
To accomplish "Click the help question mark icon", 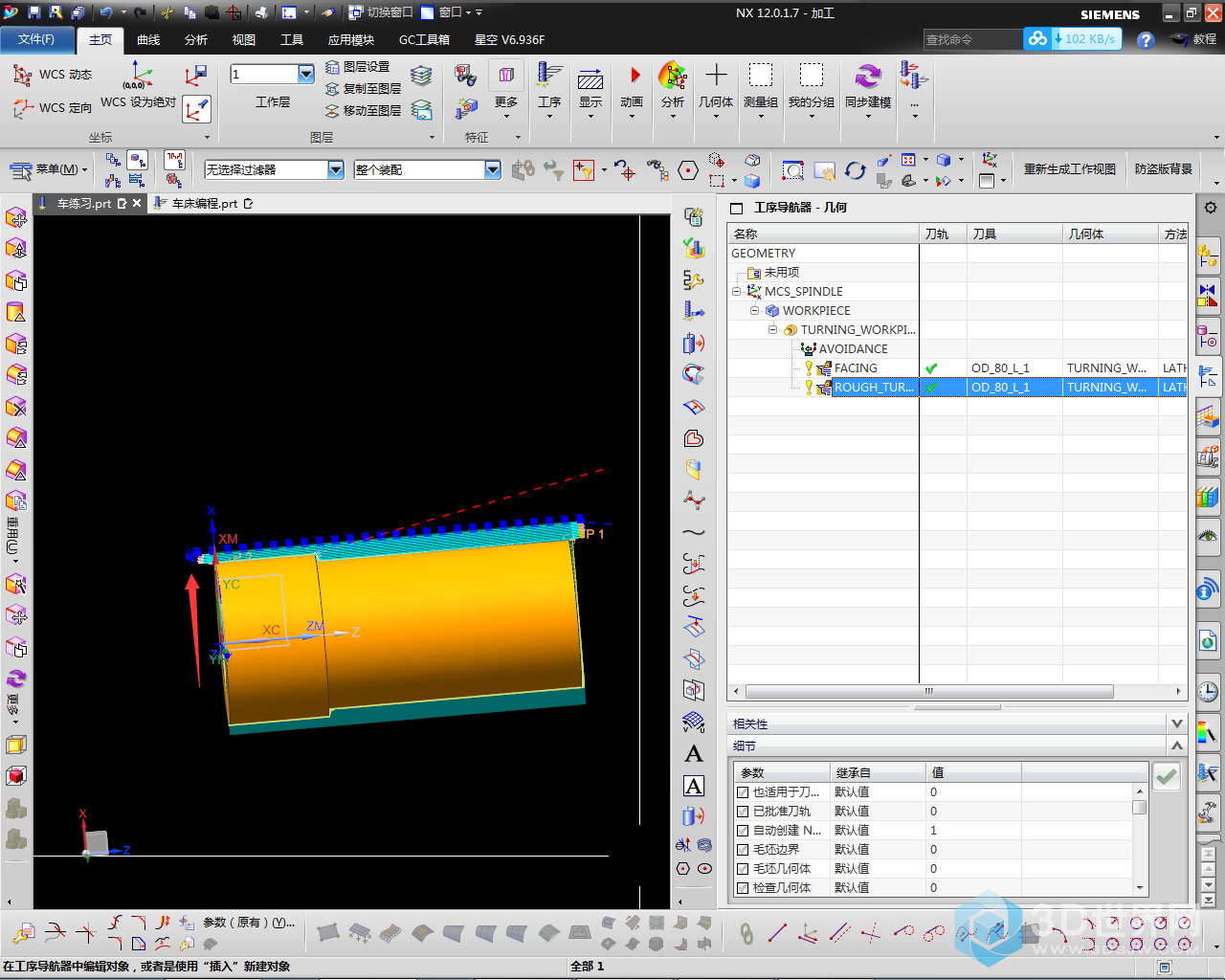I will 1146,40.
